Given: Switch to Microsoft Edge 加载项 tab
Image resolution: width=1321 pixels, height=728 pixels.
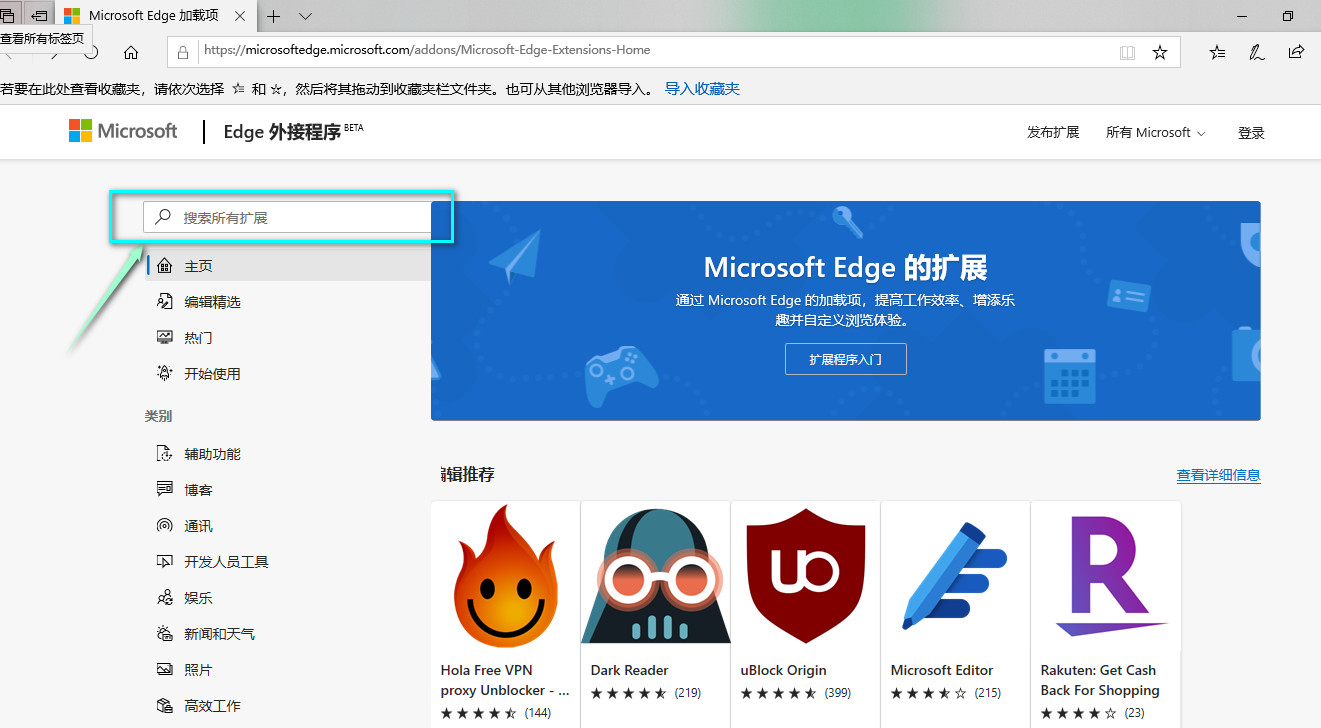Looking at the screenshot, I should 153,16.
